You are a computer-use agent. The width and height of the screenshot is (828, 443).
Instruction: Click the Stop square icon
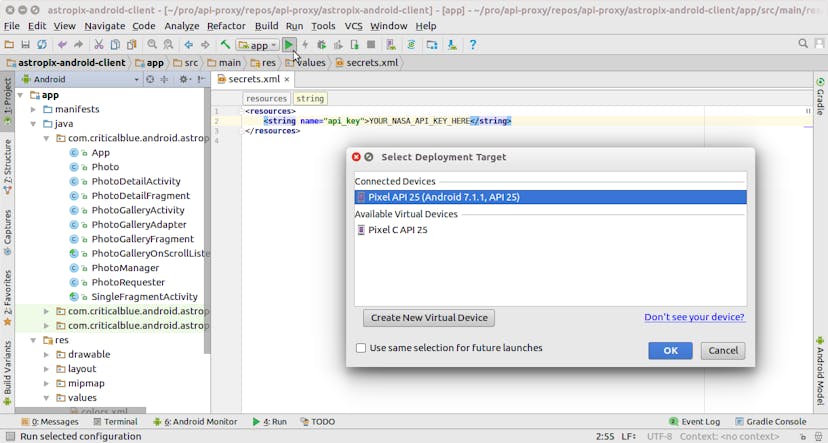click(371, 45)
